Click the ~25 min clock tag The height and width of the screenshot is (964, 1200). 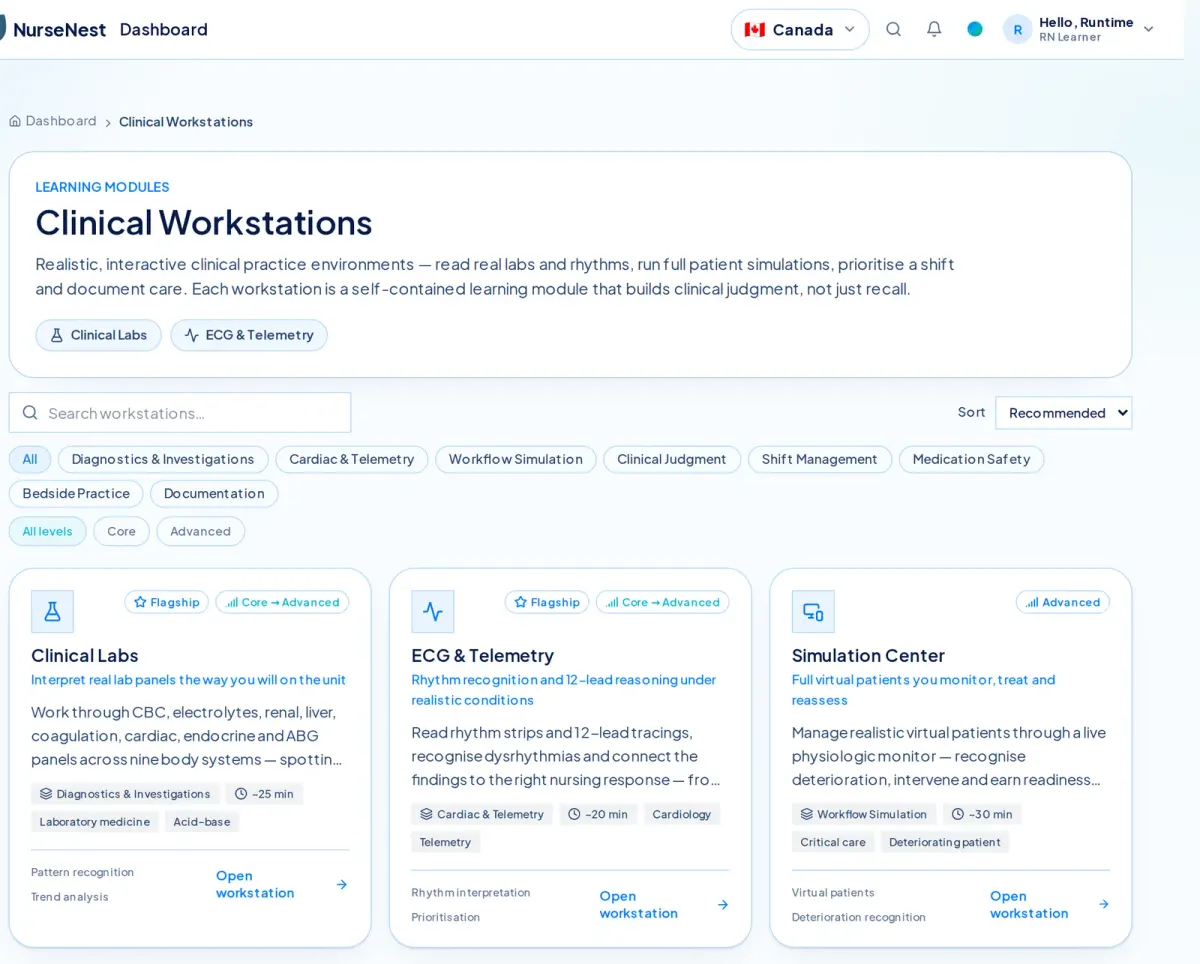tap(264, 794)
